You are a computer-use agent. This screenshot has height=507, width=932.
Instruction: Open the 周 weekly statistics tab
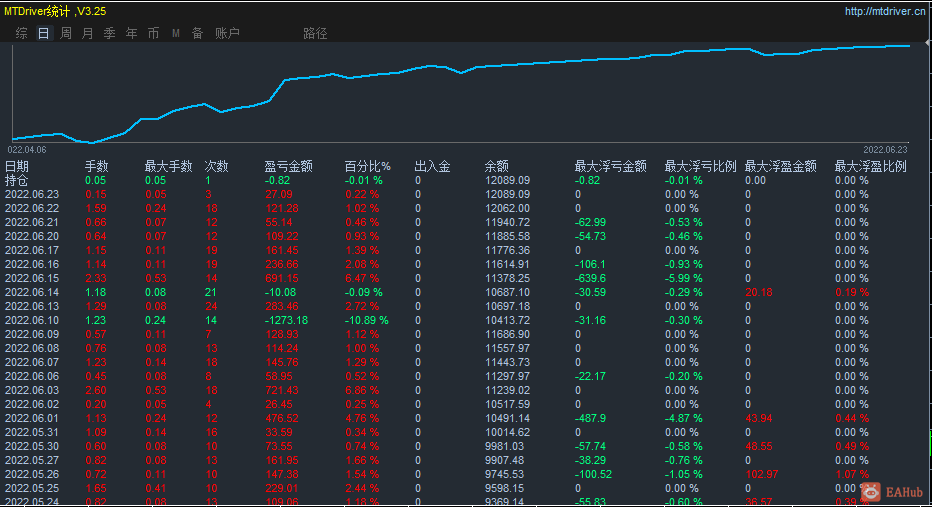coord(66,33)
